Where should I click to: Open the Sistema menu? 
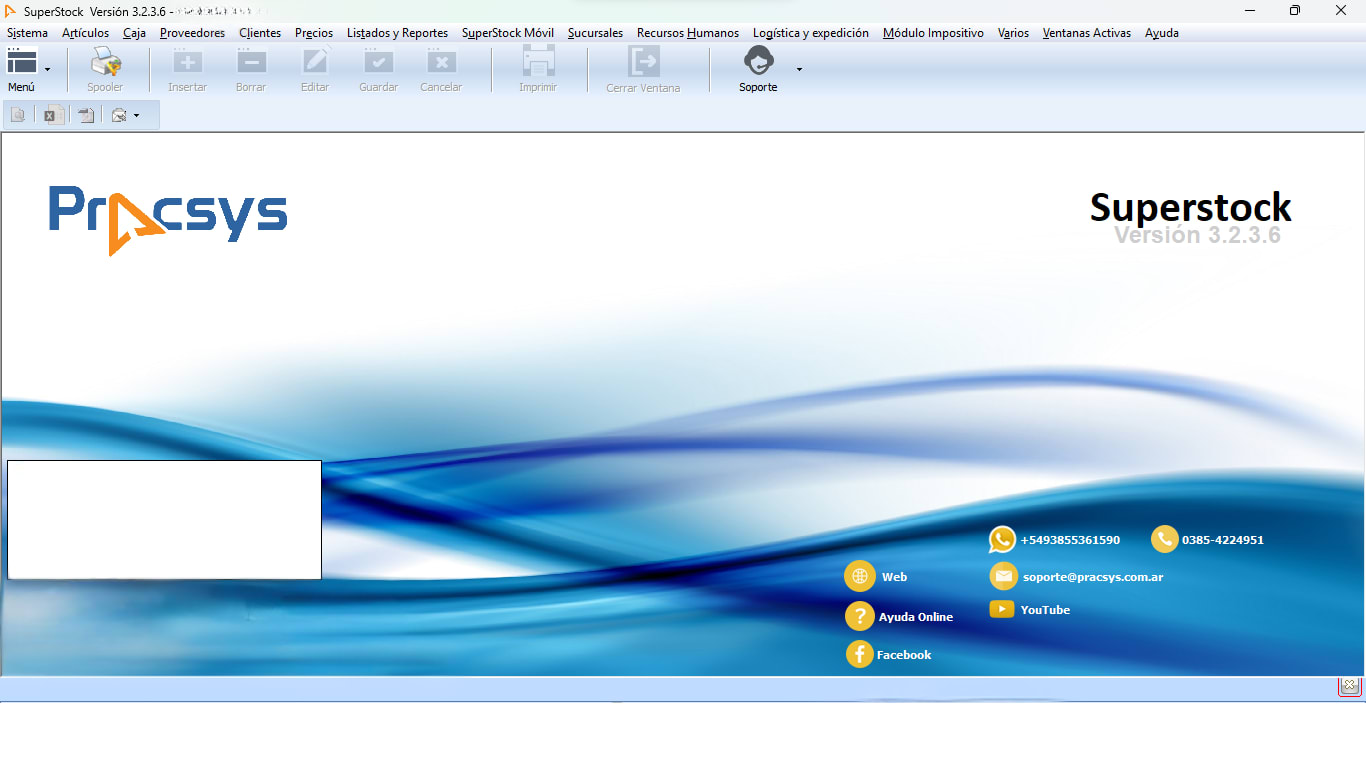pos(27,33)
